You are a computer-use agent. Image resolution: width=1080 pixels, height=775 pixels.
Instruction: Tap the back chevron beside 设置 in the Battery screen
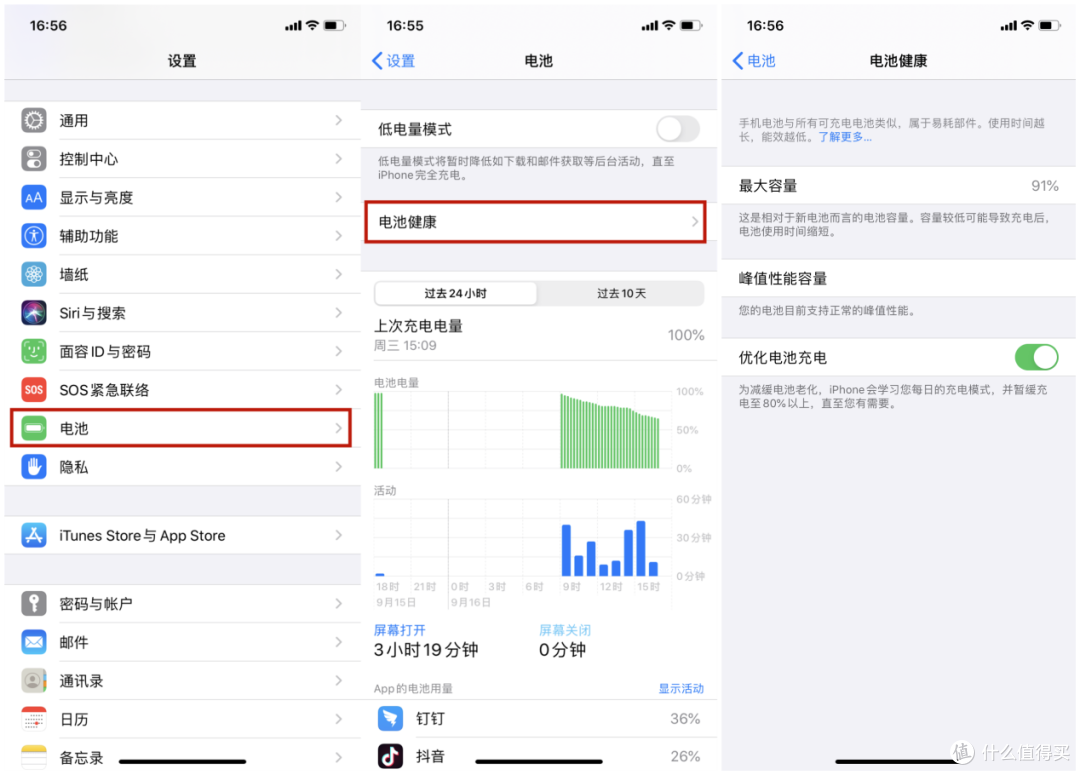click(377, 61)
